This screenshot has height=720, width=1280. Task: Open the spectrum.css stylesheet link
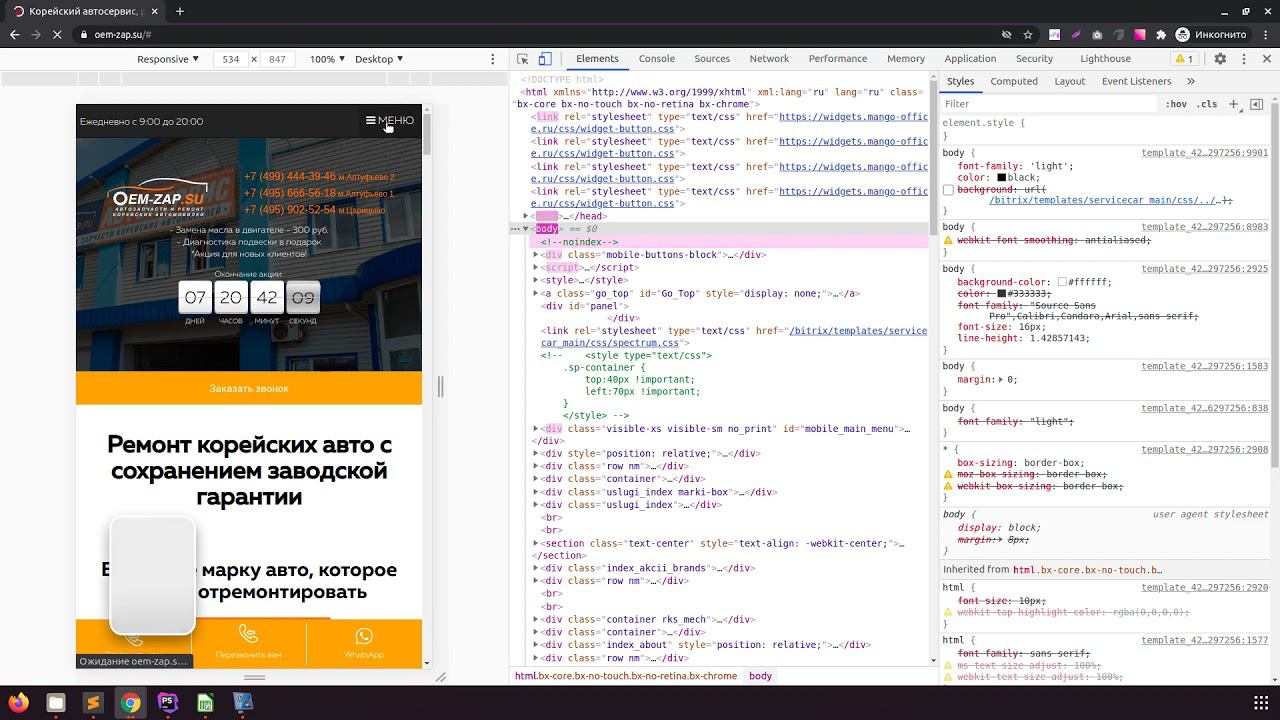tap(734, 337)
